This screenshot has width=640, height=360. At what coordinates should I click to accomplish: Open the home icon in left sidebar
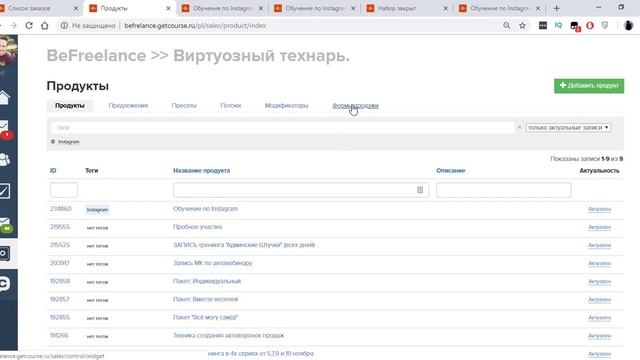tap(4, 98)
